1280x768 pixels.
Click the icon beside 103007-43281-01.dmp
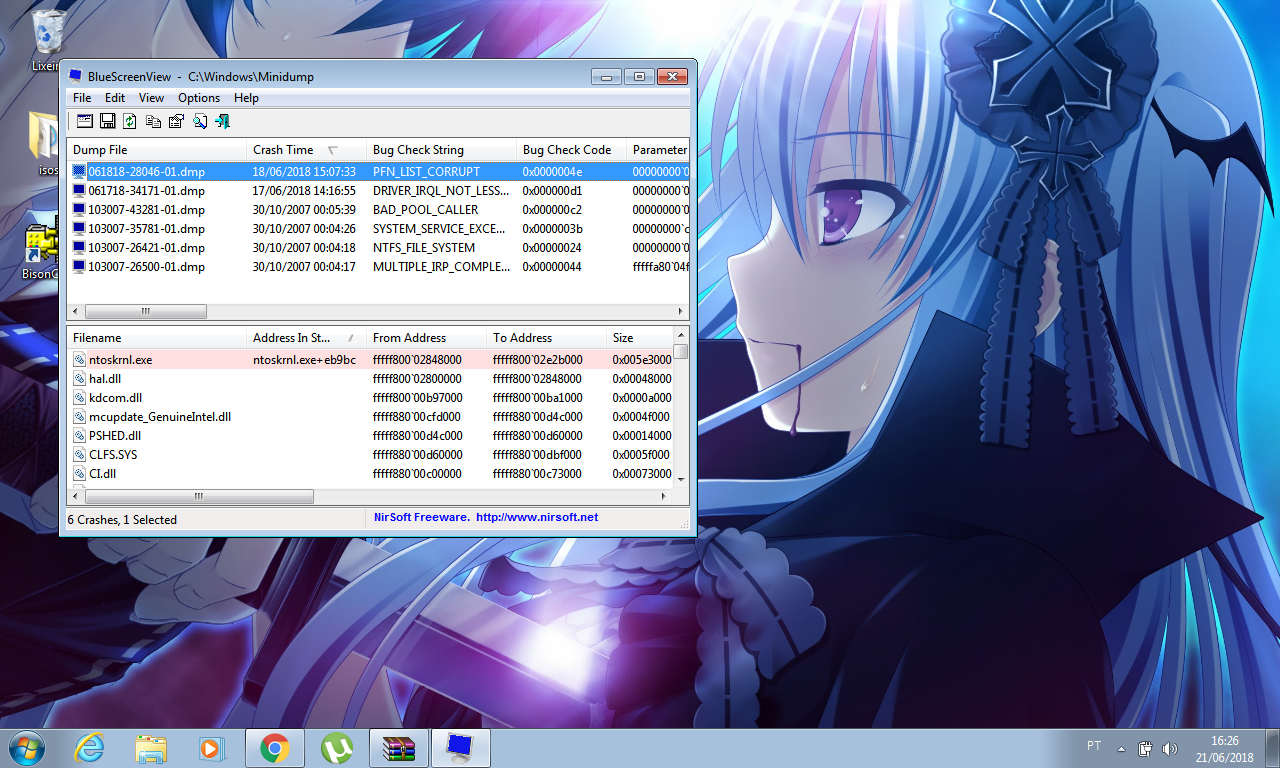[79, 210]
